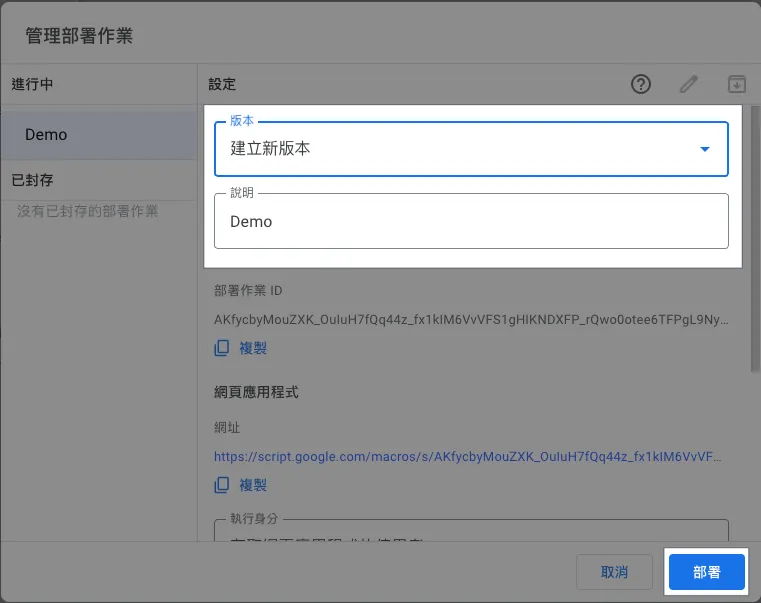Click copy icon under the 網址 URL
The height and width of the screenshot is (603, 761).
coord(222,485)
